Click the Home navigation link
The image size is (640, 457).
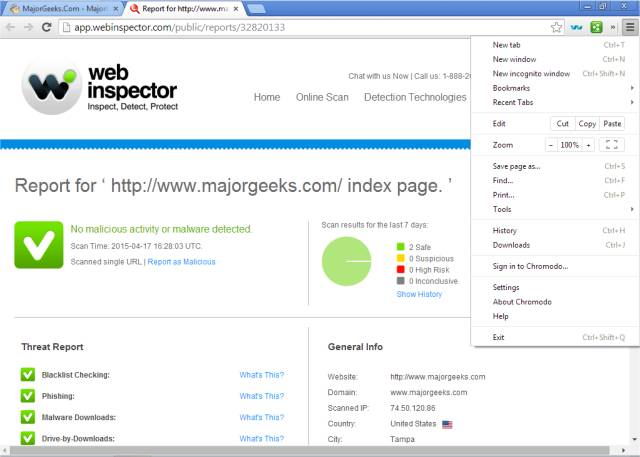point(267,97)
